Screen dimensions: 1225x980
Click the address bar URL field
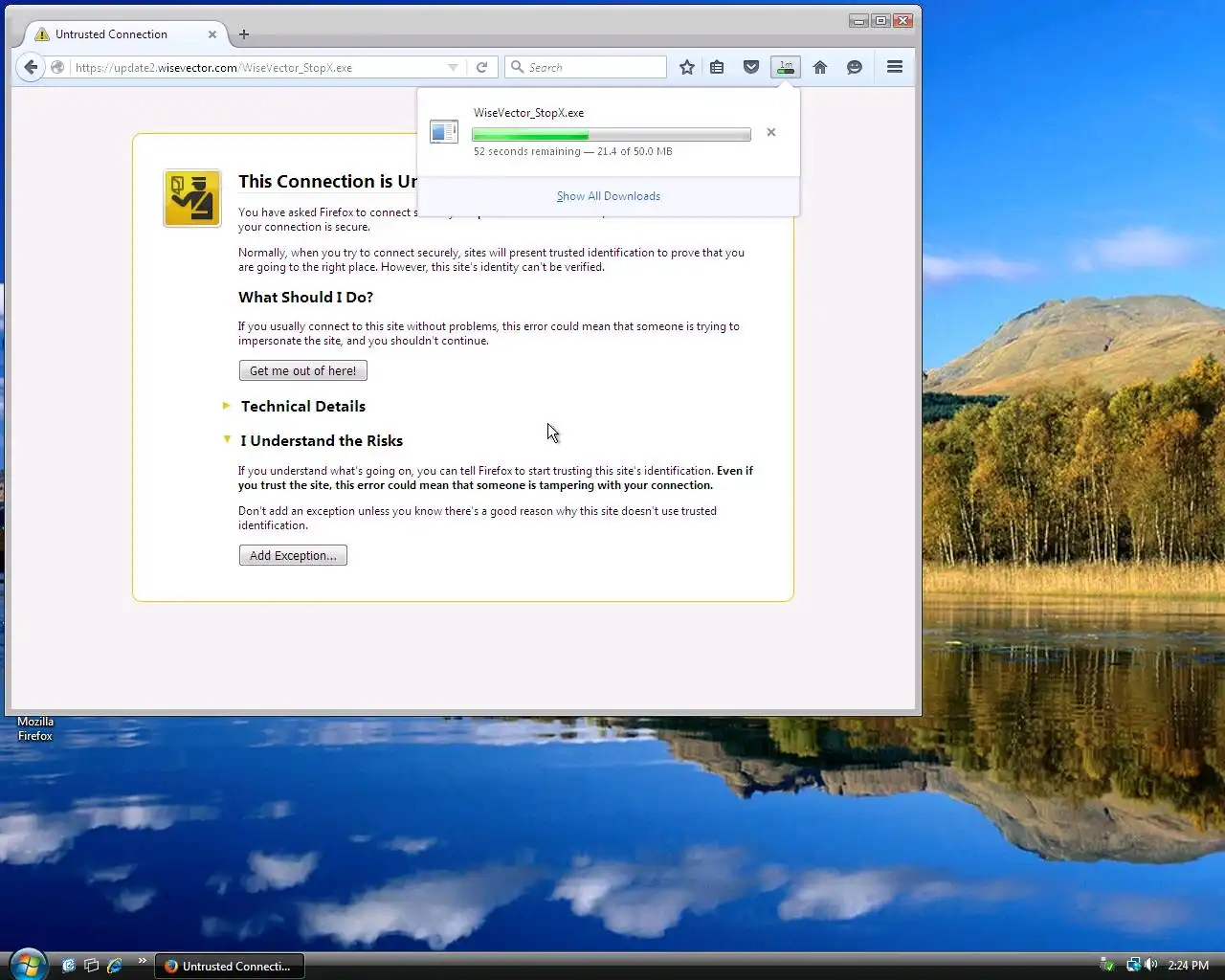point(258,67)
